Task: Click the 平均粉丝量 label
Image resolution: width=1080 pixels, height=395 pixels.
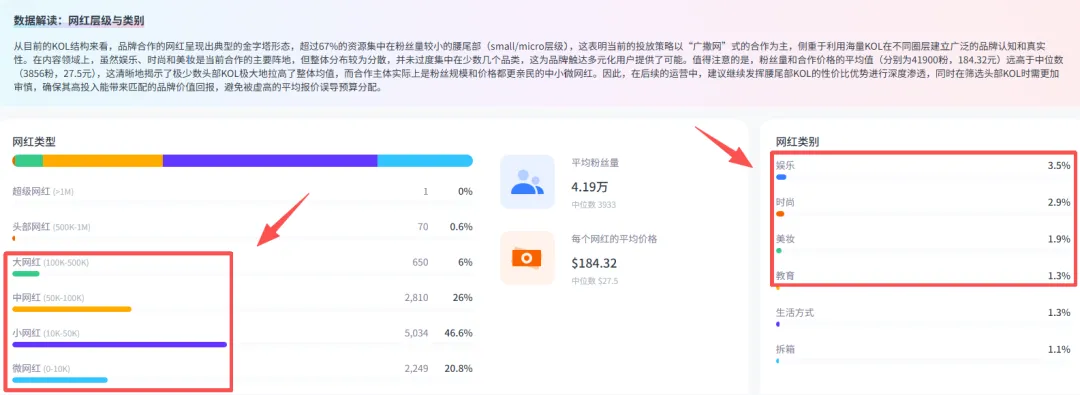Action: (x=595, y=163)
